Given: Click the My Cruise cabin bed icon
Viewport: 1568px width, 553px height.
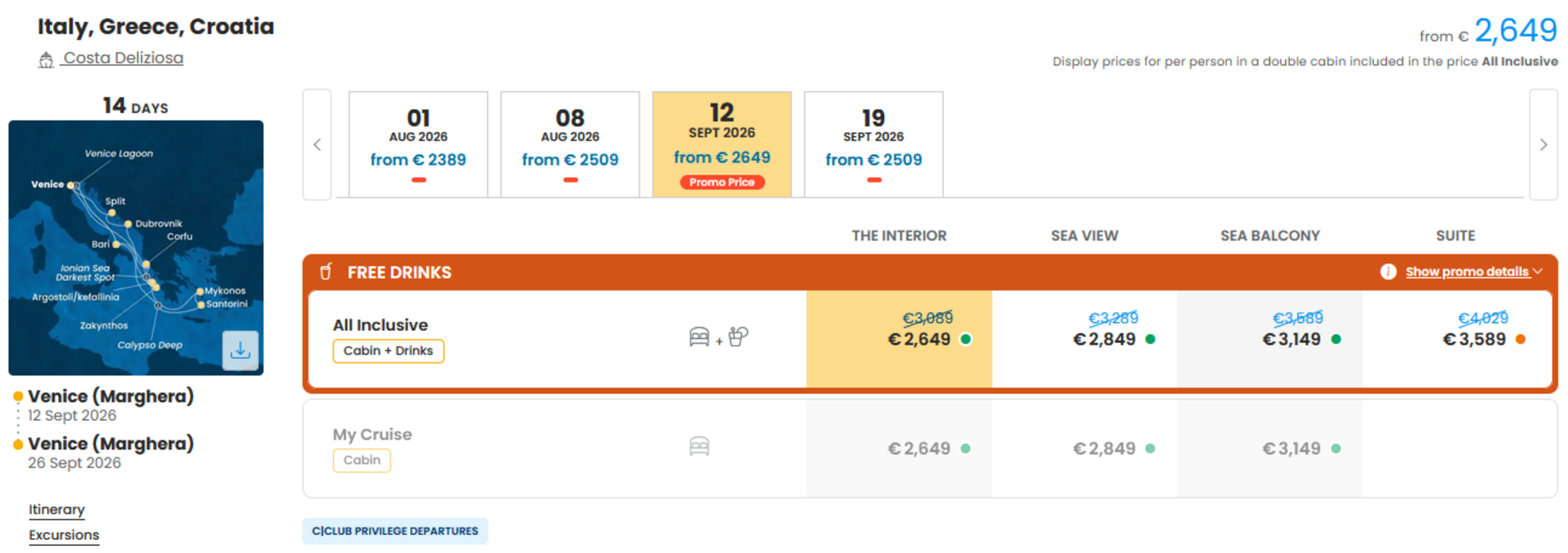Looking at the screenshot, I should click(699, 446).
